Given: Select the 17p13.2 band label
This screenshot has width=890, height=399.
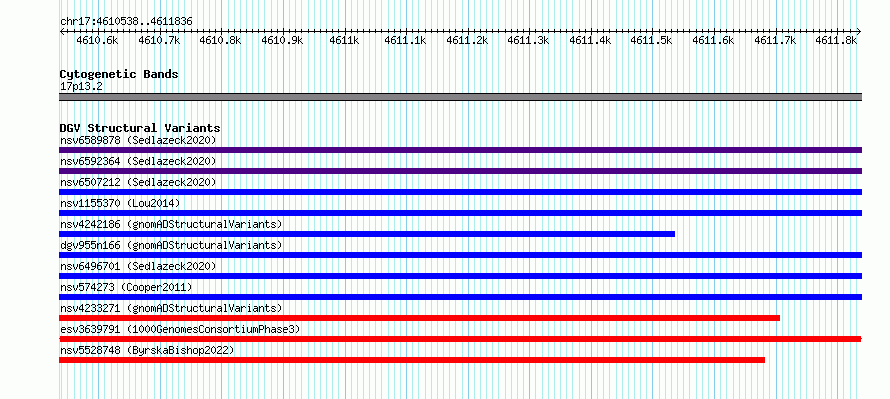Looking at the screenshot, I should tap(81, 87).
